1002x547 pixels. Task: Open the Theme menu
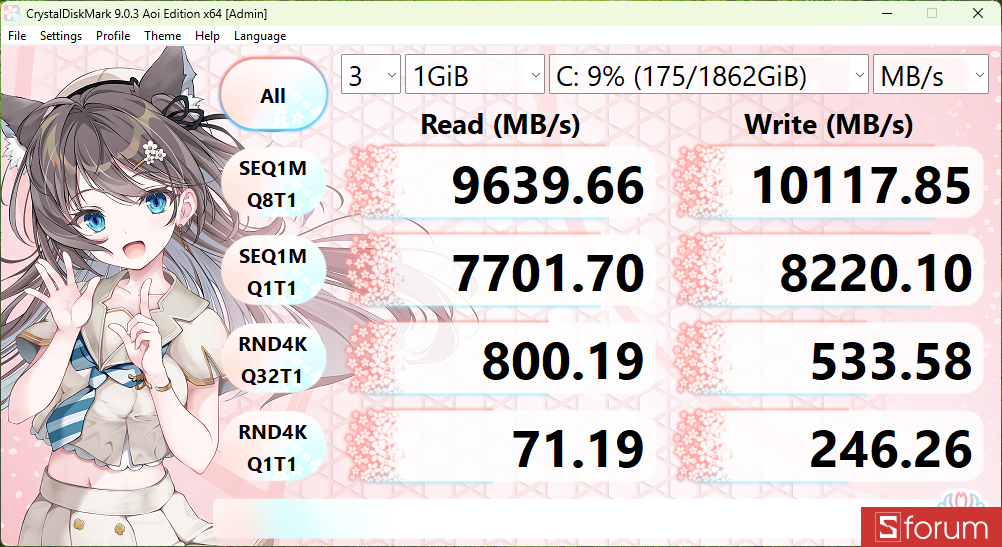(x=162, y=36)
